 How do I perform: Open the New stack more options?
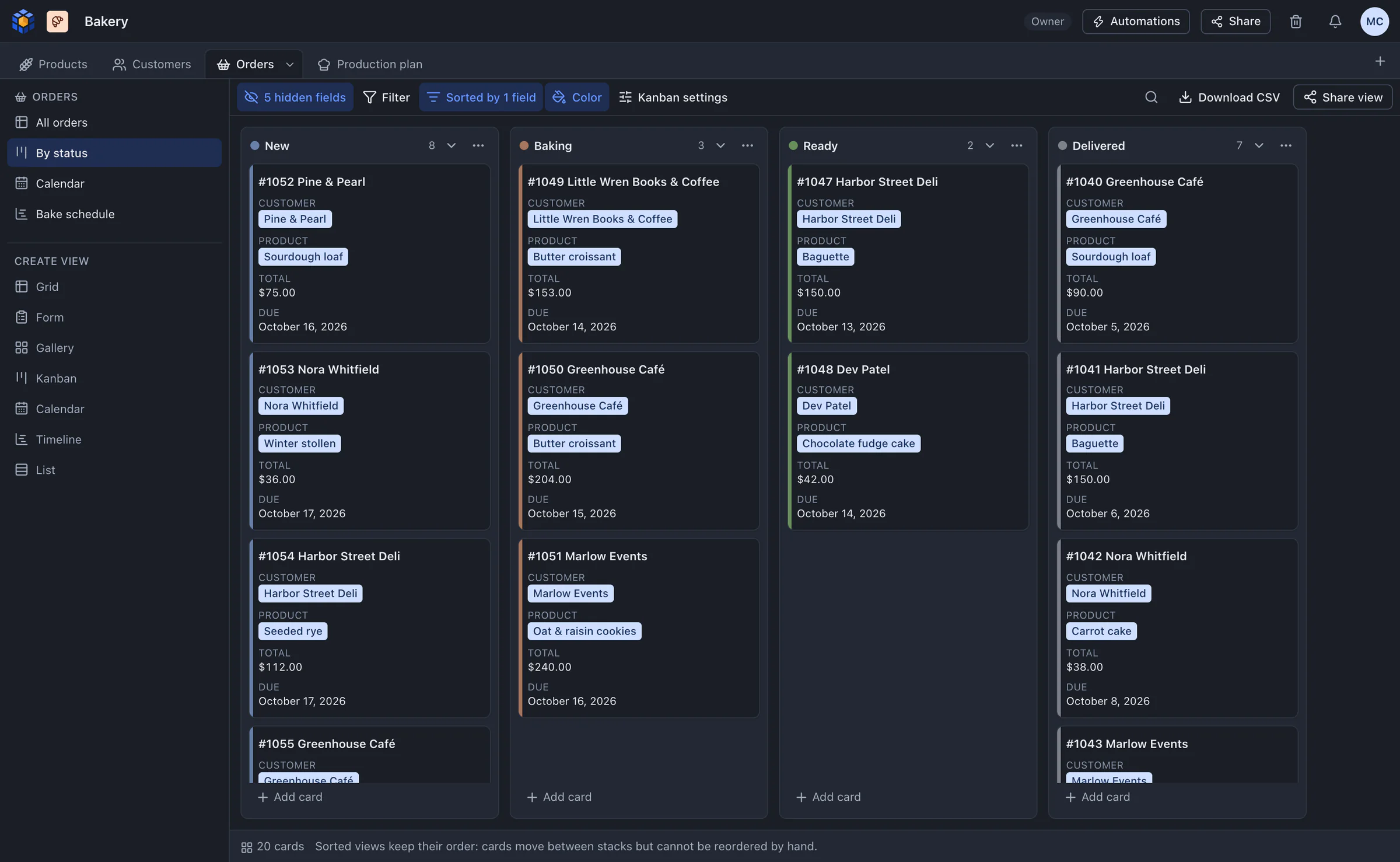click(x=478, y=145)
